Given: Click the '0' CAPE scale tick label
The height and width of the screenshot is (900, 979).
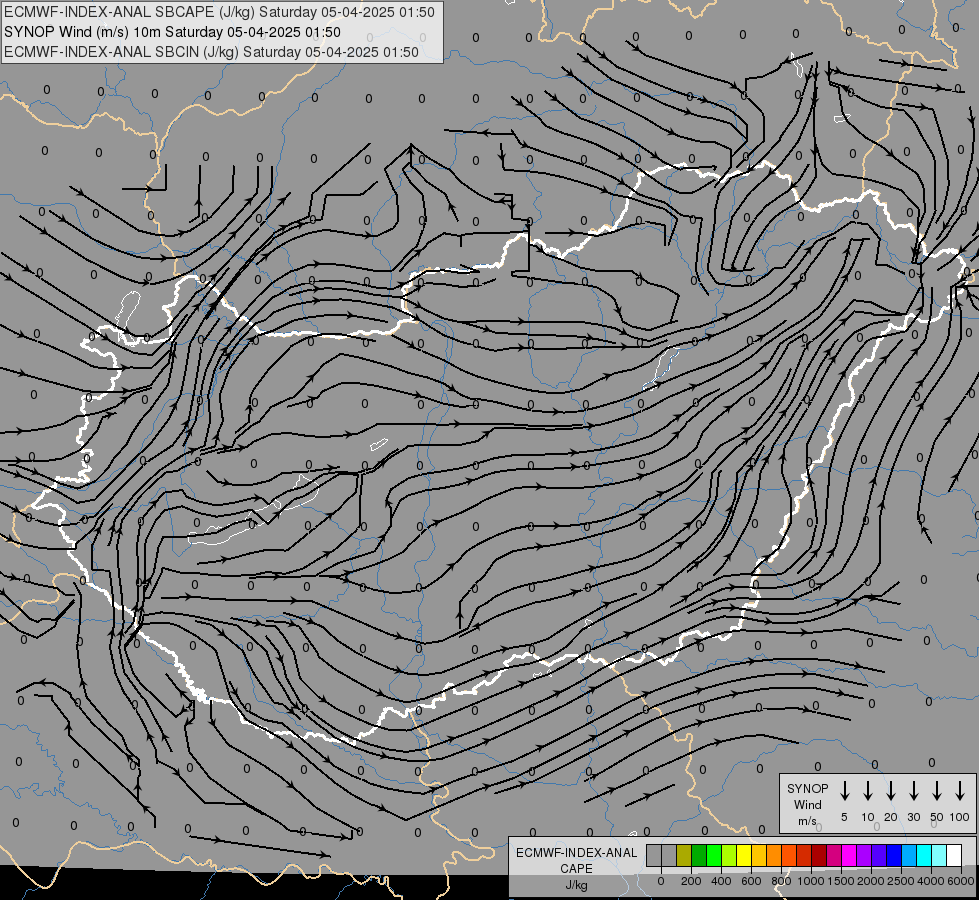Looking at the screenshot, I should [661, 881].
